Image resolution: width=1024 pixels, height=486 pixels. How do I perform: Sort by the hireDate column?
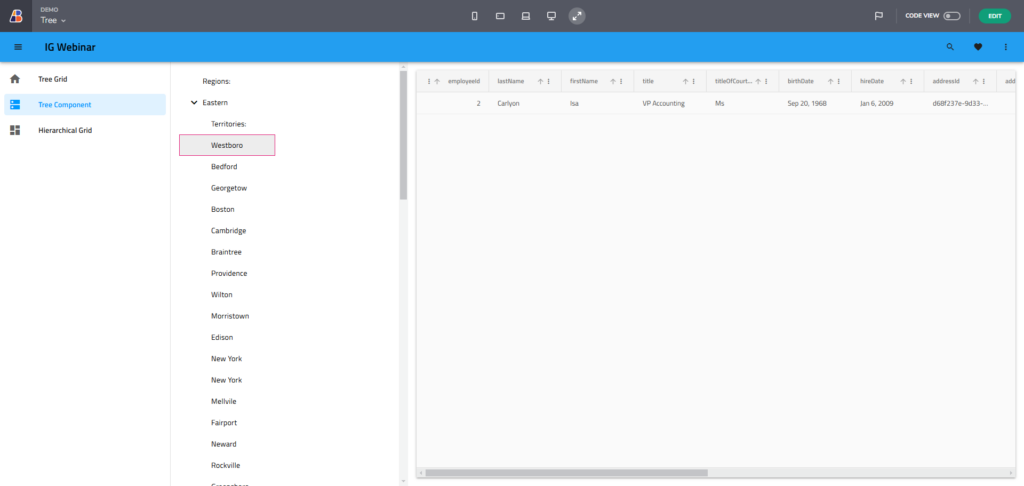pyautogui.click(x=903, y=81)
